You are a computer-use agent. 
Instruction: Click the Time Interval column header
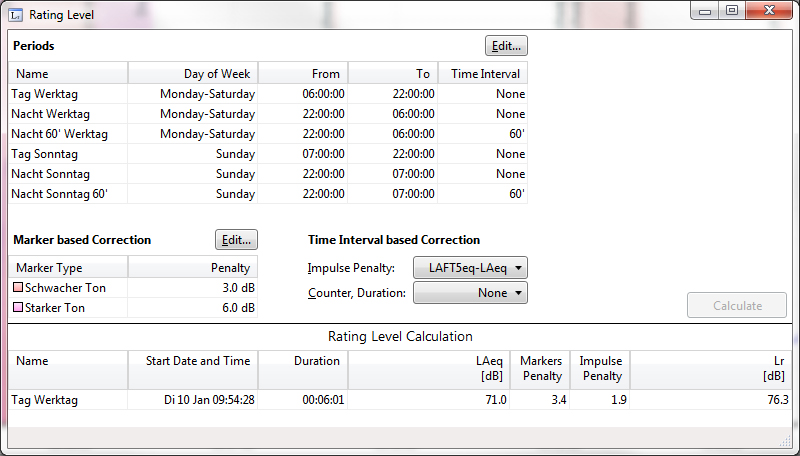click(482, 73)
